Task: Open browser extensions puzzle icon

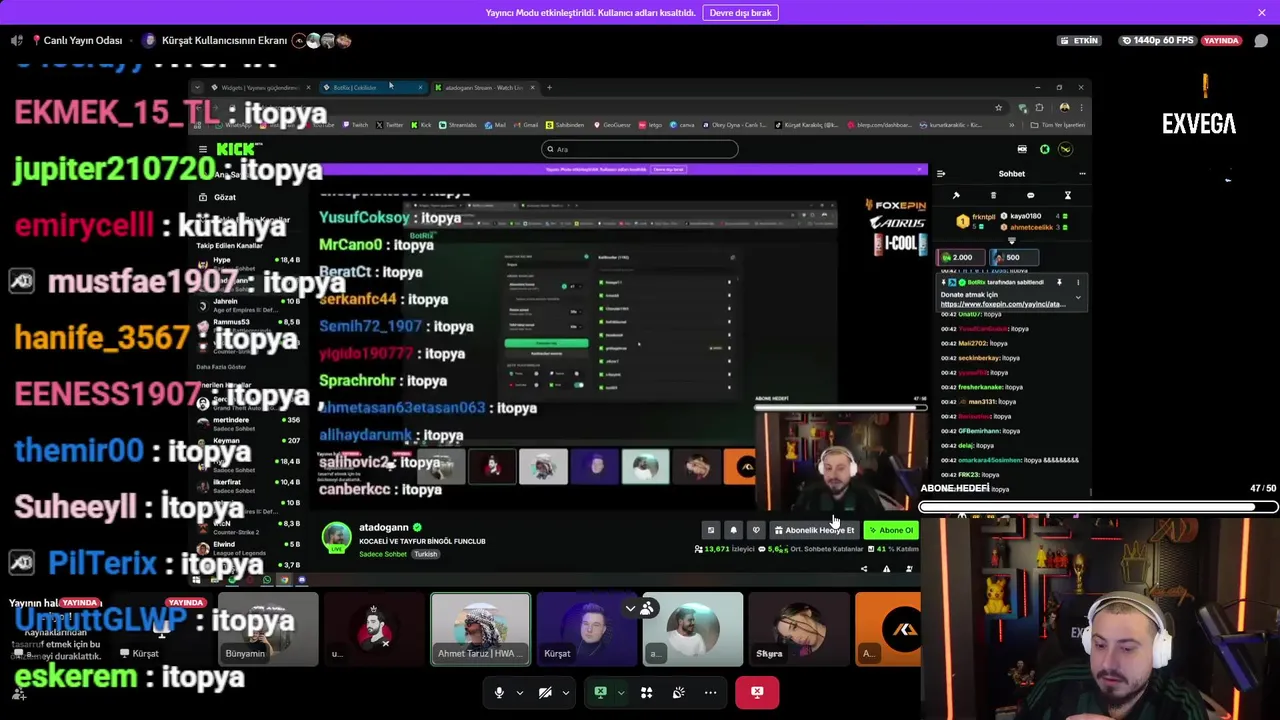Action: 1039,107
